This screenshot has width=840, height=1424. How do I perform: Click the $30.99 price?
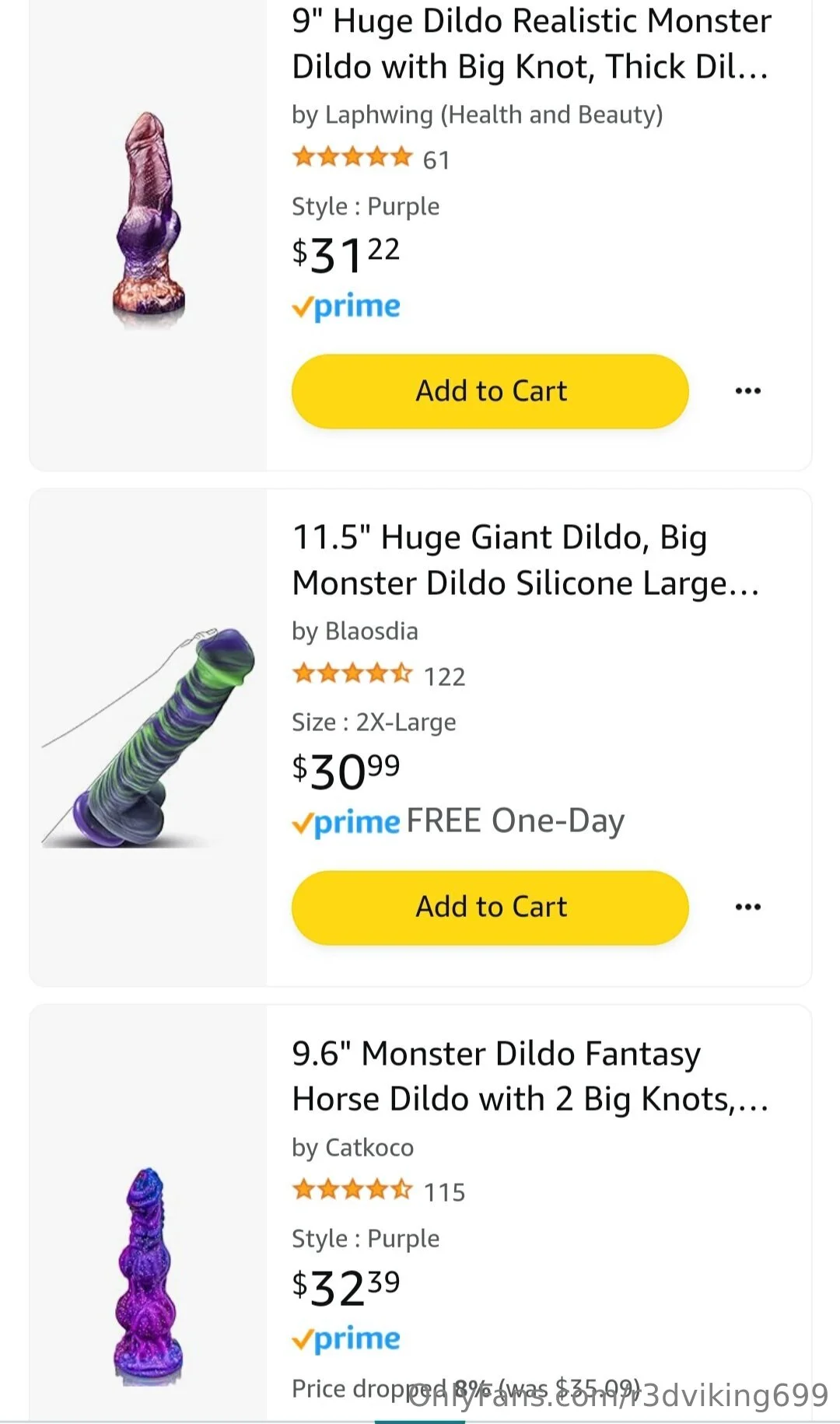coord(346,771)
